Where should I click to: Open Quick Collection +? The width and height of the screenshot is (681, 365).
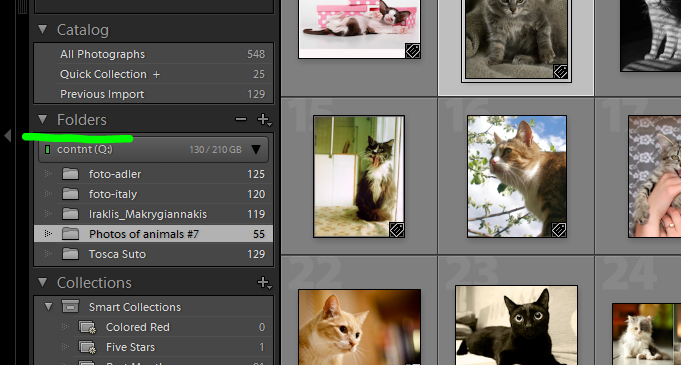pyautogui.click(x=153, y=74)
